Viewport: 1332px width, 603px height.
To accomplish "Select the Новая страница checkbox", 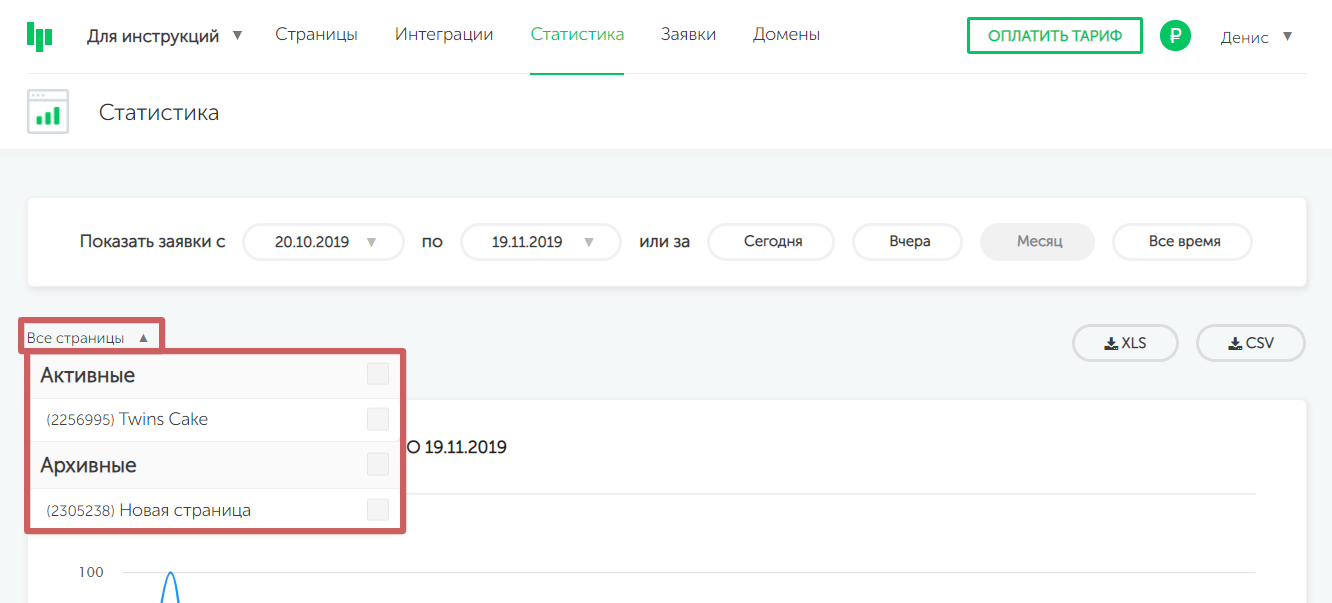I will tap(377, 510).
